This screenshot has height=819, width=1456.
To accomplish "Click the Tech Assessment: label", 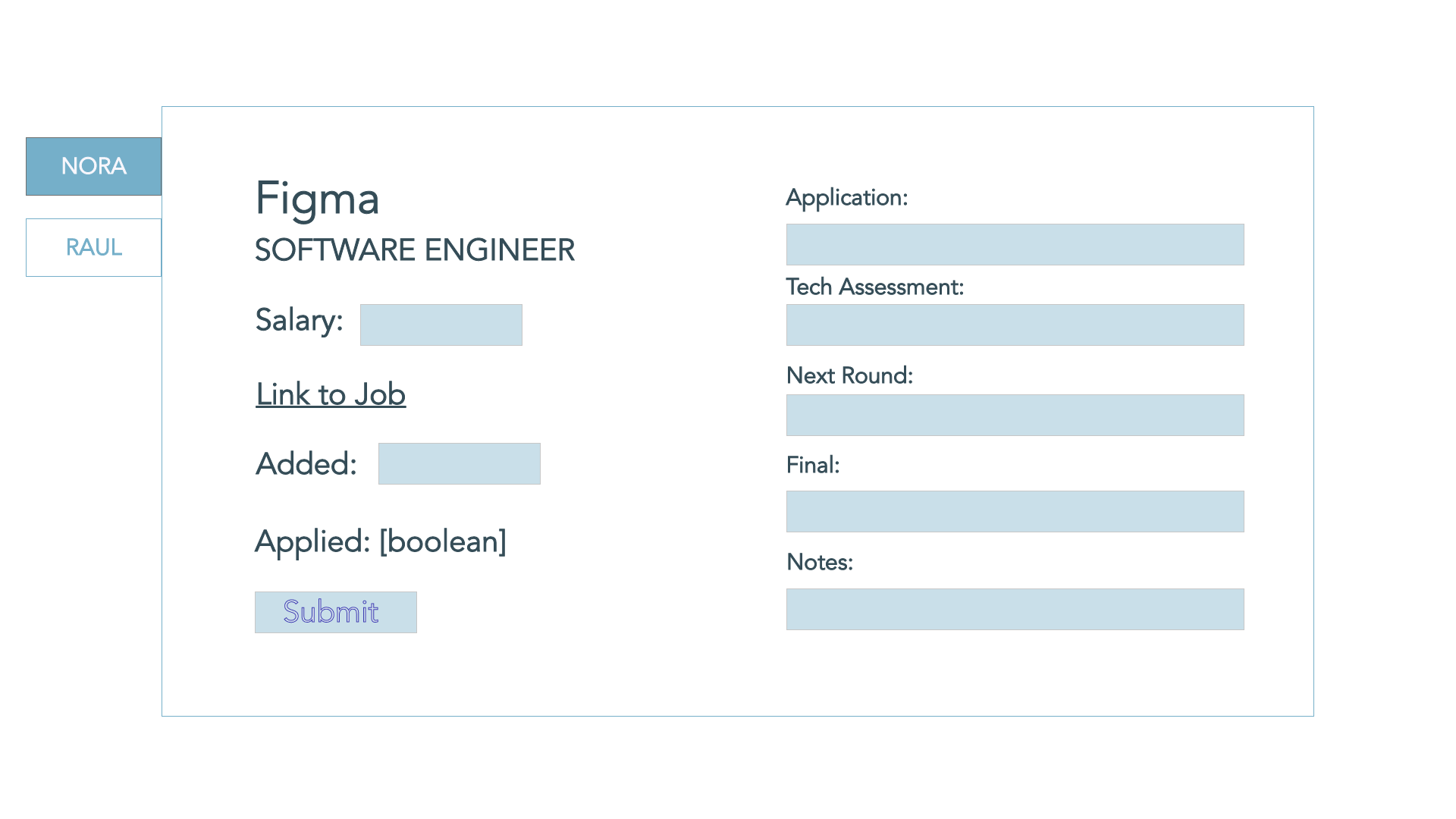I will 874,287.
